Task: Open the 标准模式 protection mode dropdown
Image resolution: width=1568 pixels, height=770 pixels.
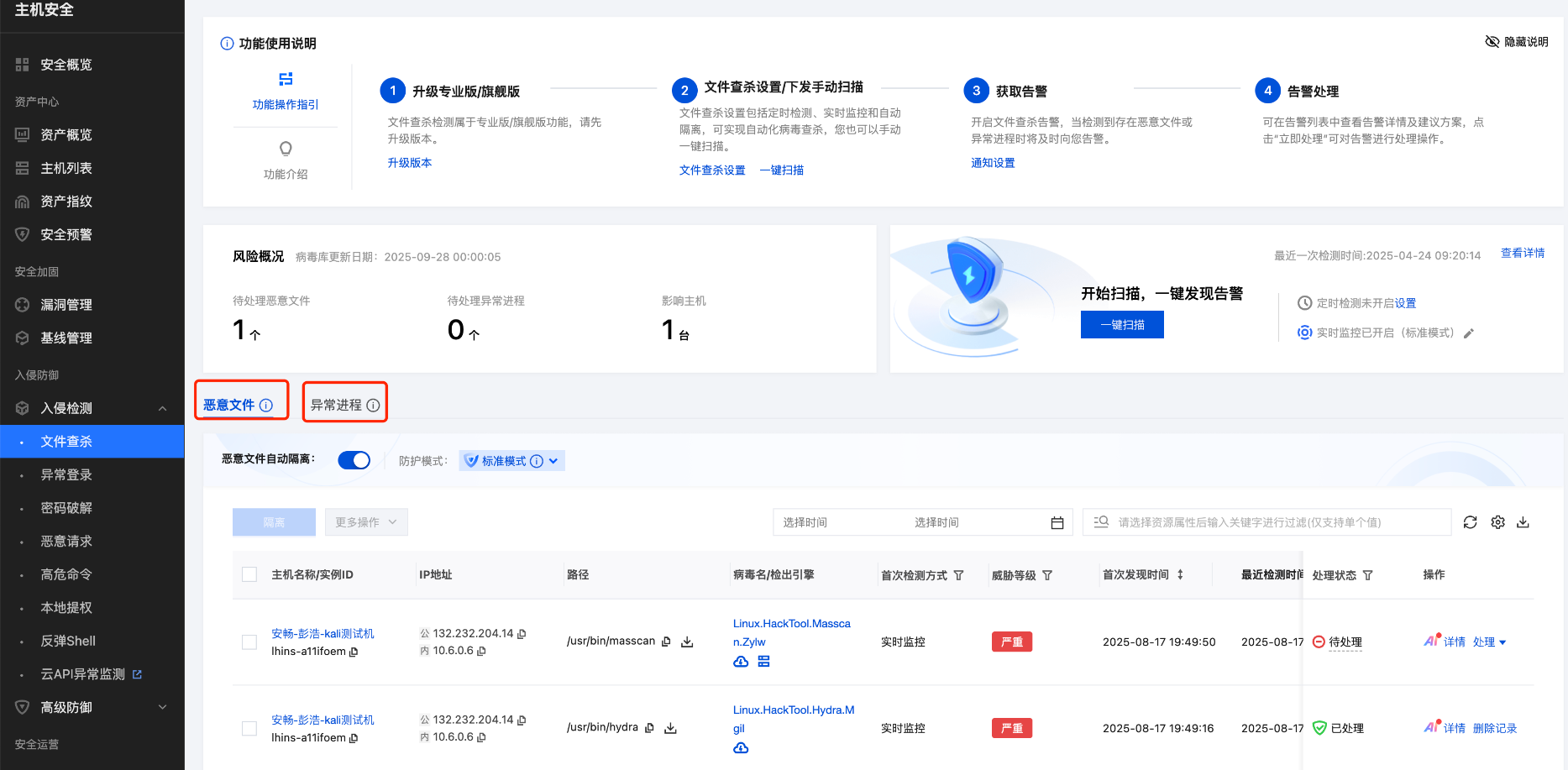Action: tap(511, 460)
